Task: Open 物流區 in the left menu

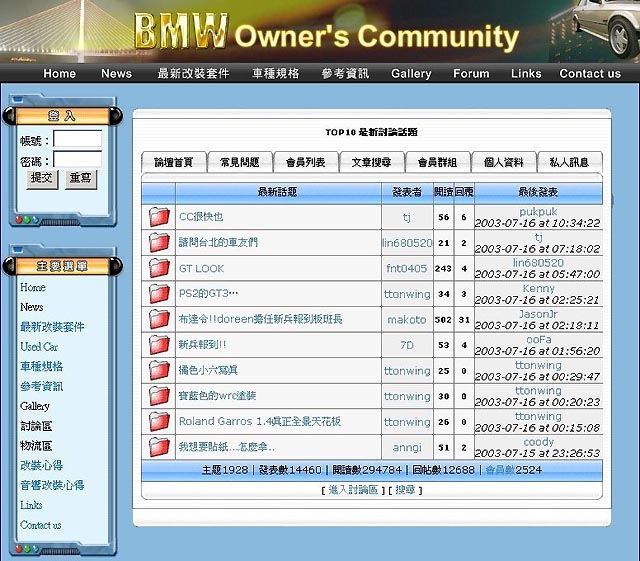Action: tap(36, 445)
